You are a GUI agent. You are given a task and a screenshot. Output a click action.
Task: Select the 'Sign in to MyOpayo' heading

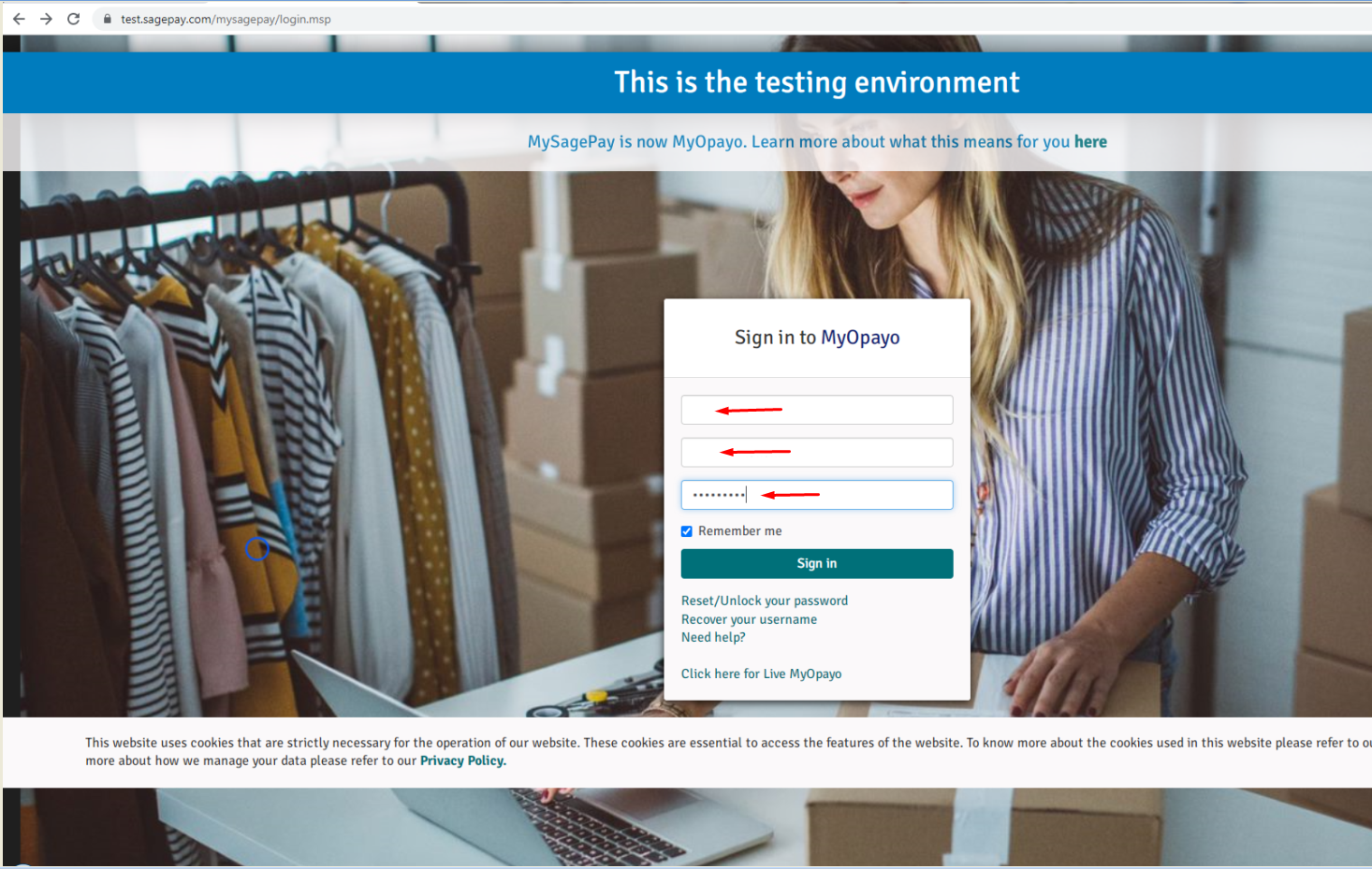(x=817, y=338)
